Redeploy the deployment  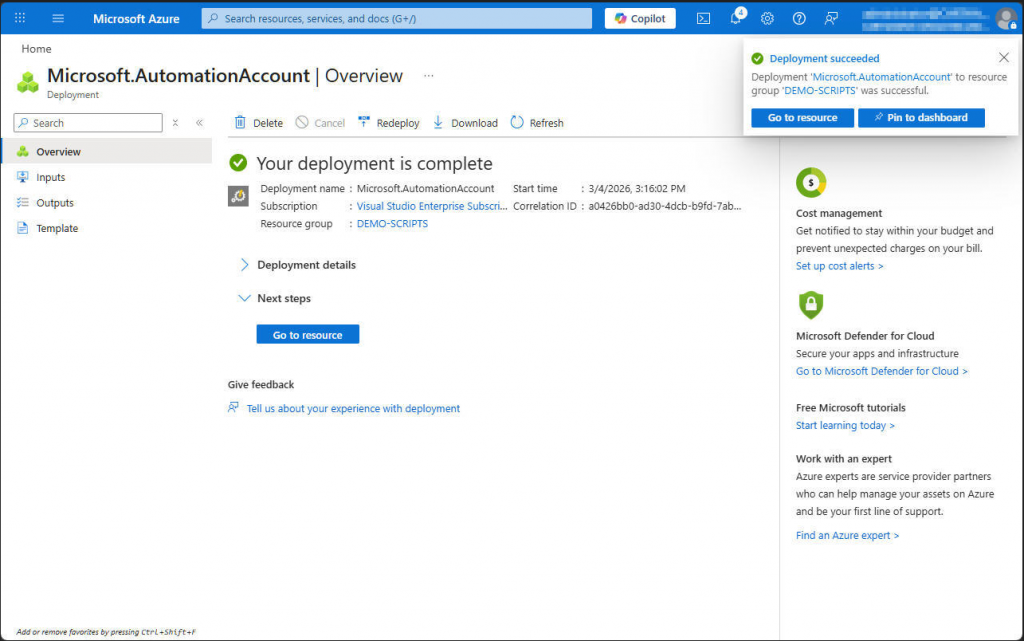388,122
